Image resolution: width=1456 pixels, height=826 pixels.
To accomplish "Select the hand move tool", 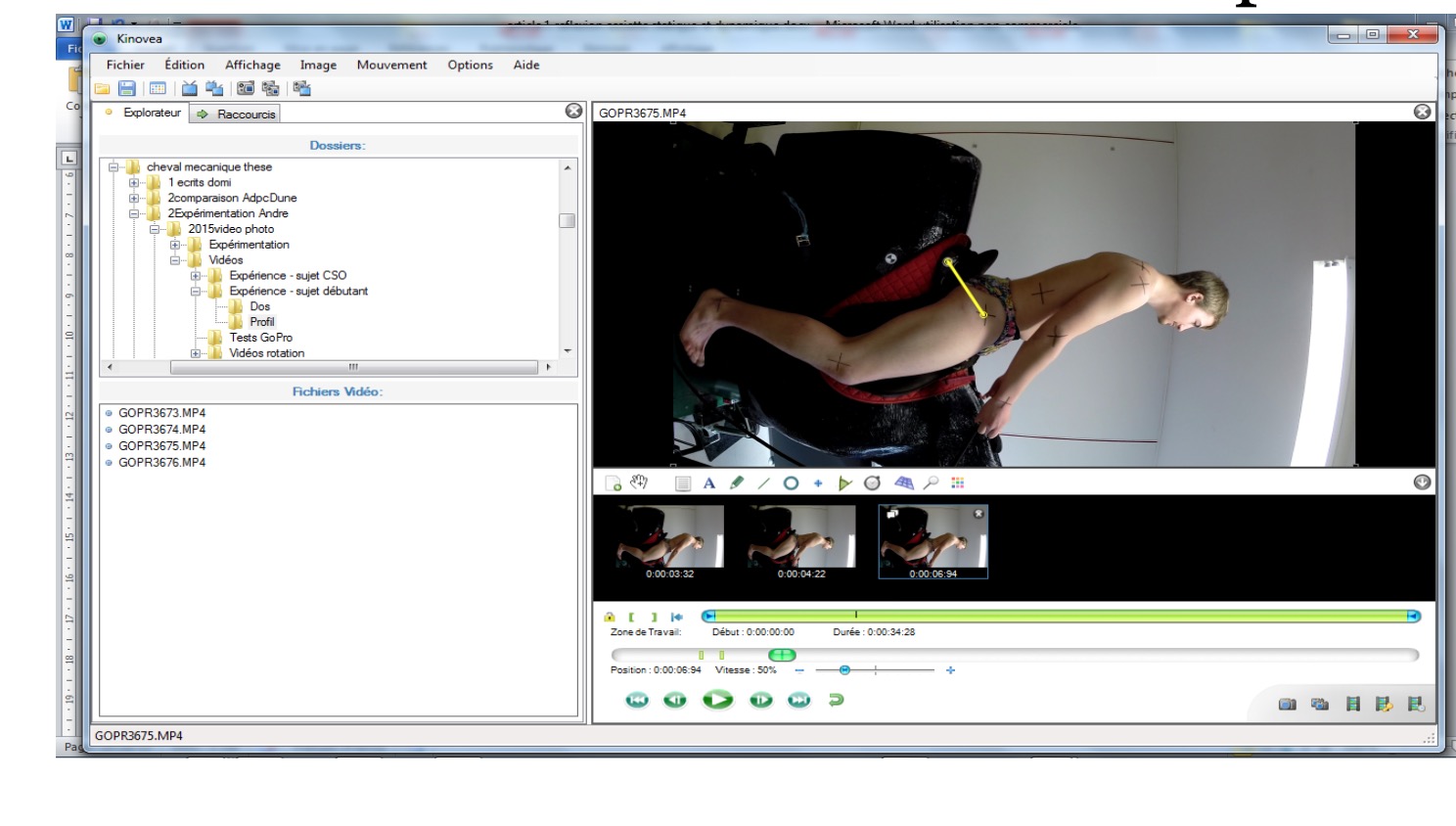I will click(x=640, y=482).
